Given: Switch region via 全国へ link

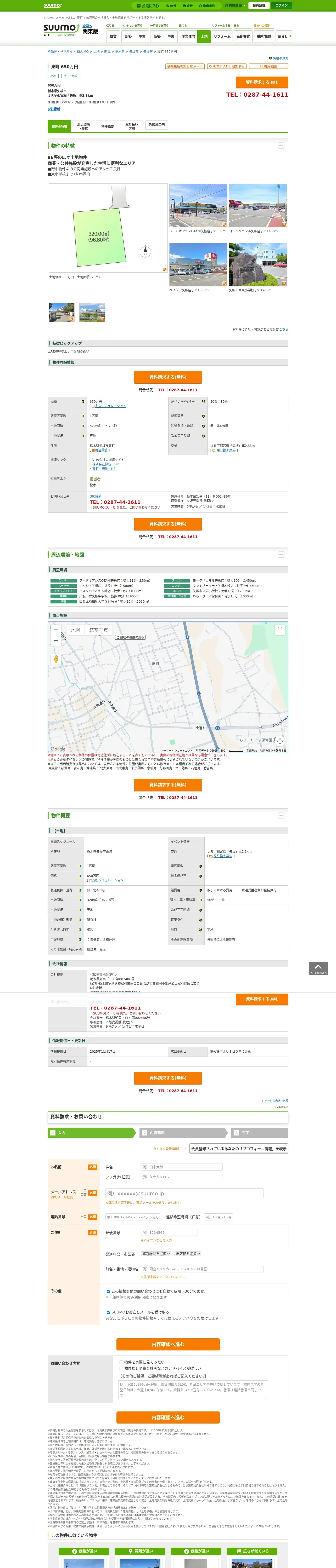Looking at the screenshot, I should click(x=87, y=26).
